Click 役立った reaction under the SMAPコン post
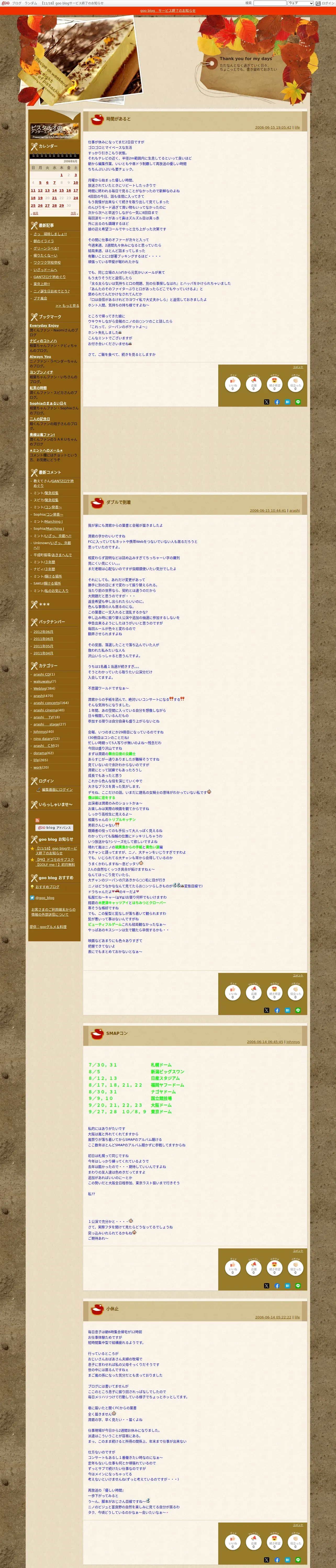Image resolution: width=336 pixels, height=1568 pixels. pyautogui.click(x=296, y=1268)
